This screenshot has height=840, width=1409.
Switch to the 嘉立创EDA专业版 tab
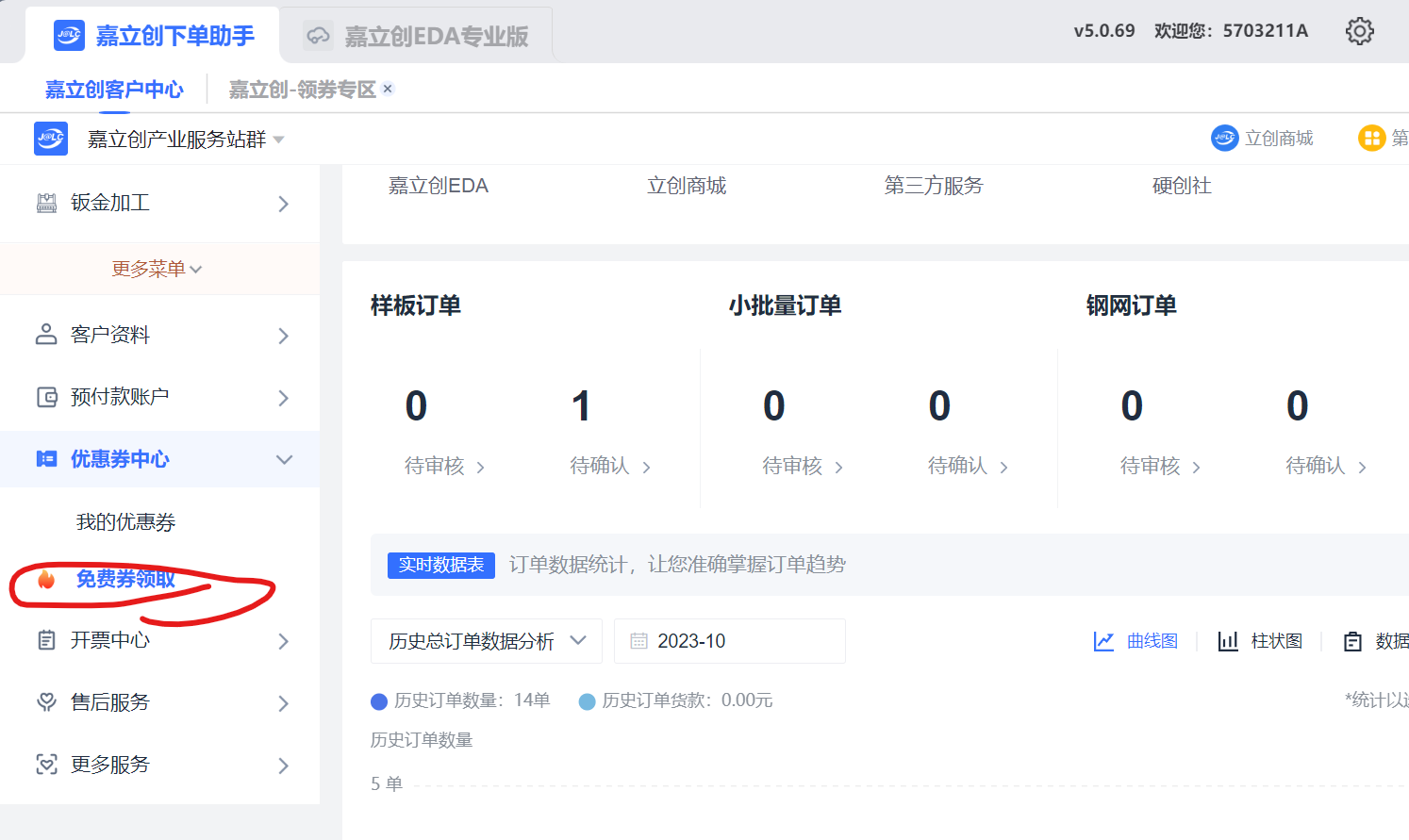click(417, 36)
